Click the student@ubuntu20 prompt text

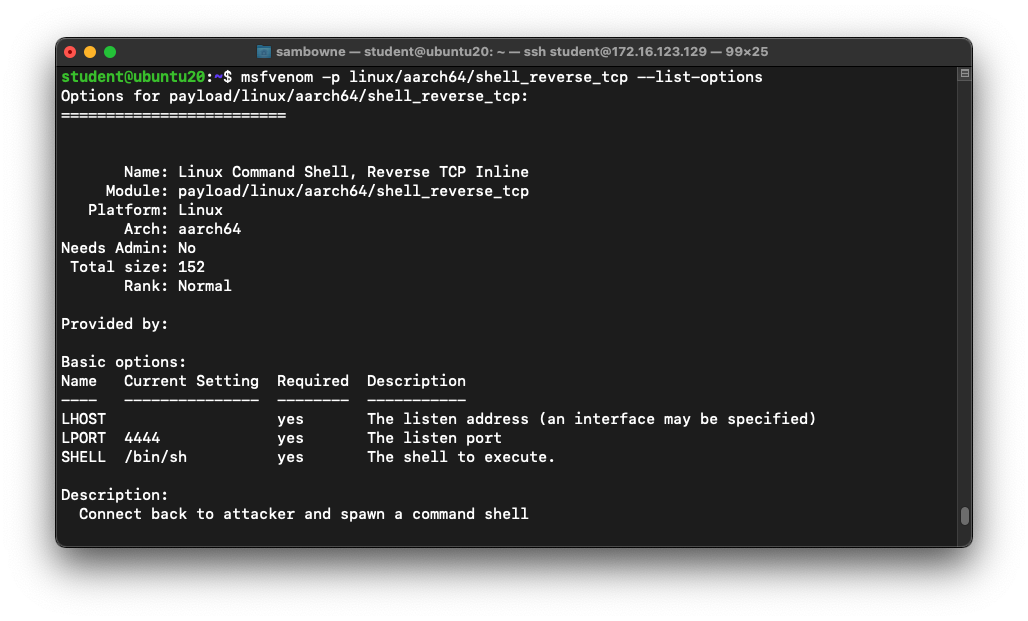click(x=133, y=77)
